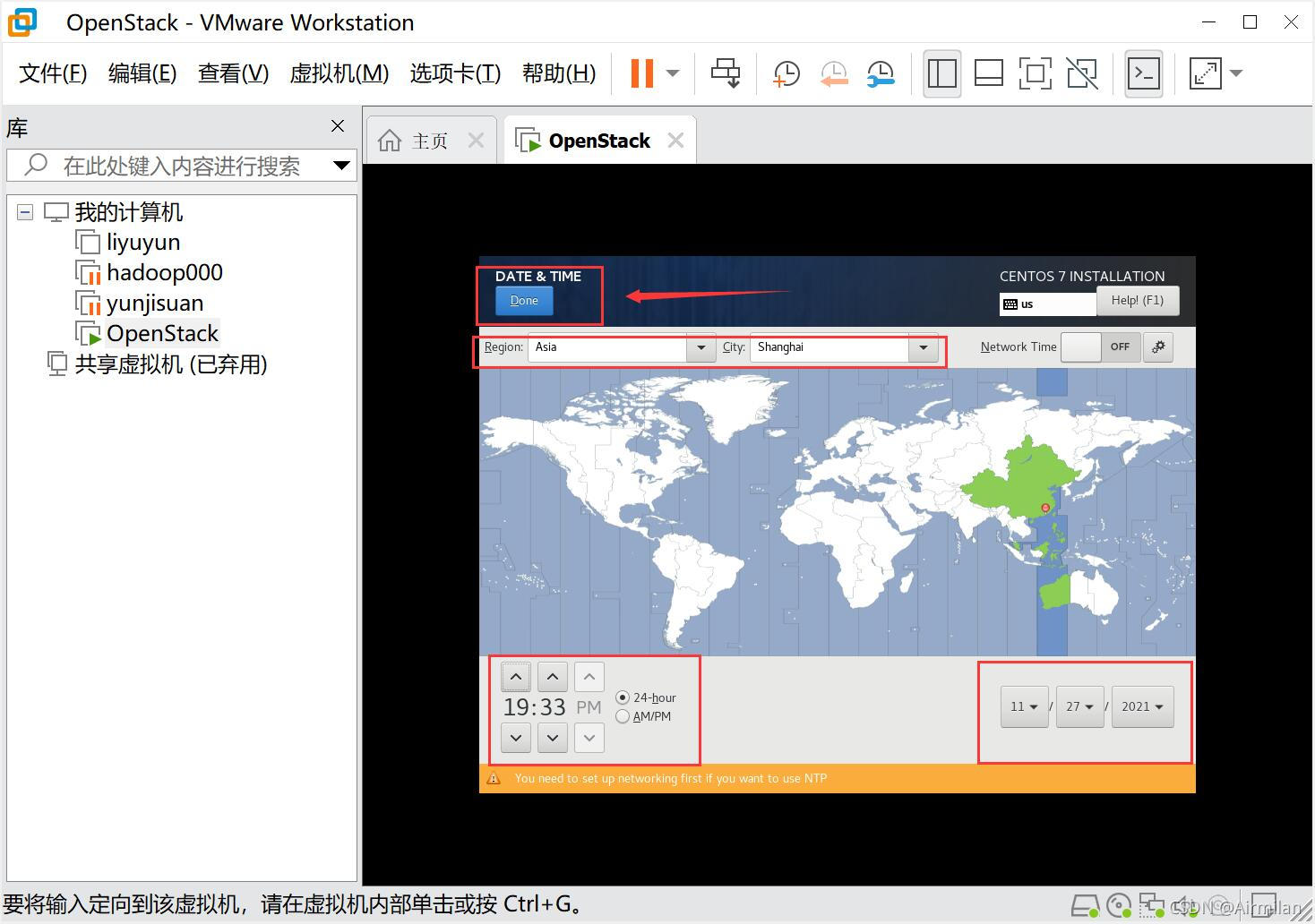Click the us keyboard layout indicator

click(x=1048, y=304)
